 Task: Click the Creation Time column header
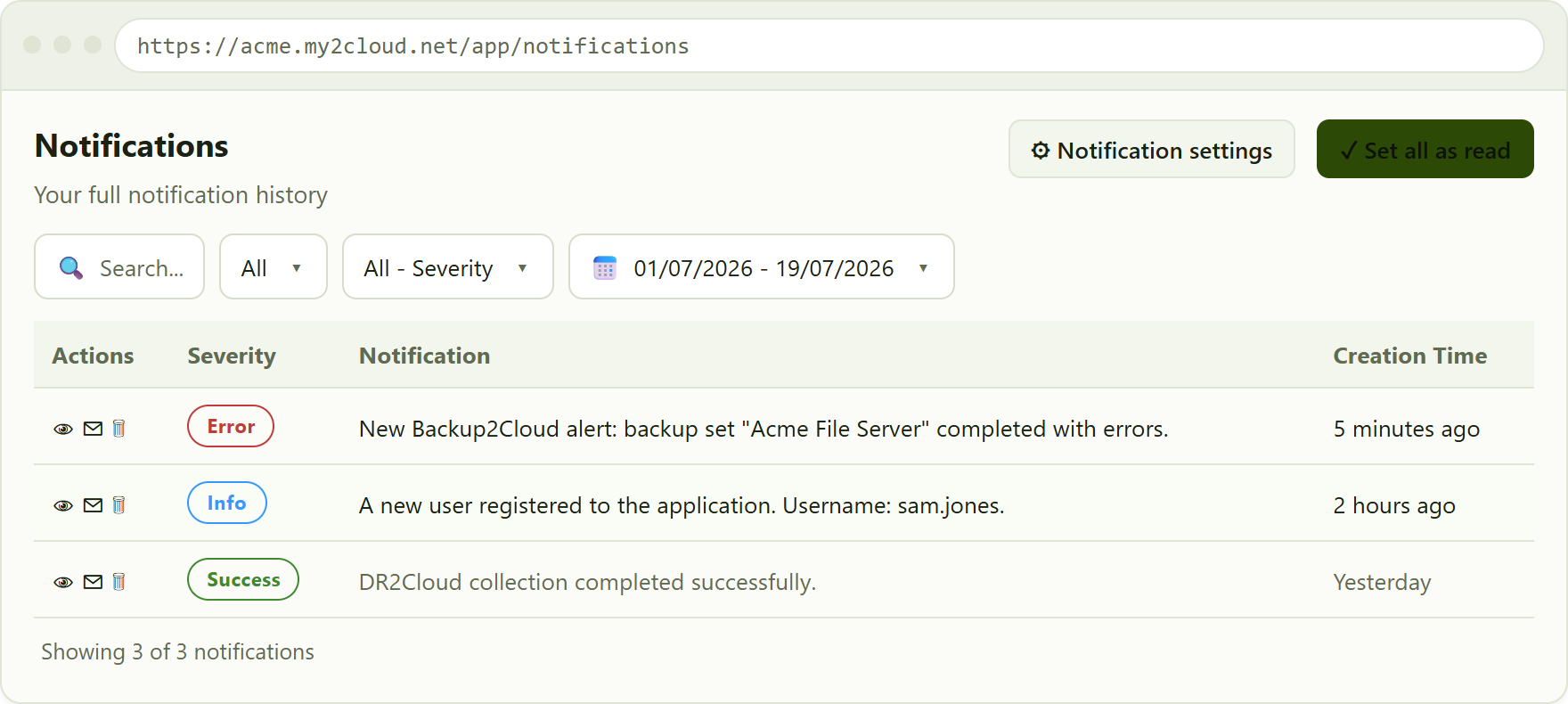pos(1410,356)
